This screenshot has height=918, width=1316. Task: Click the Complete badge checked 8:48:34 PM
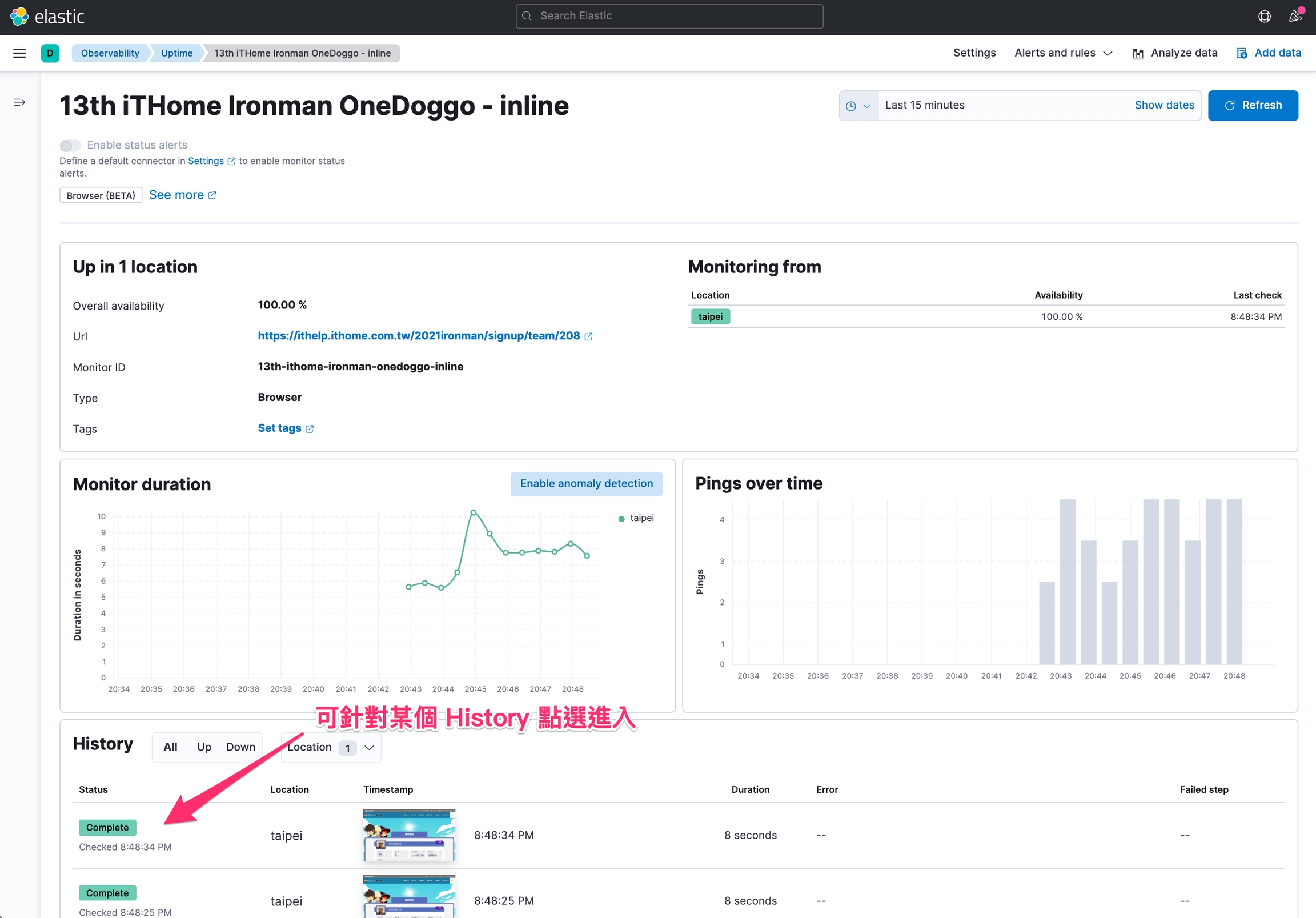(108, 828)
